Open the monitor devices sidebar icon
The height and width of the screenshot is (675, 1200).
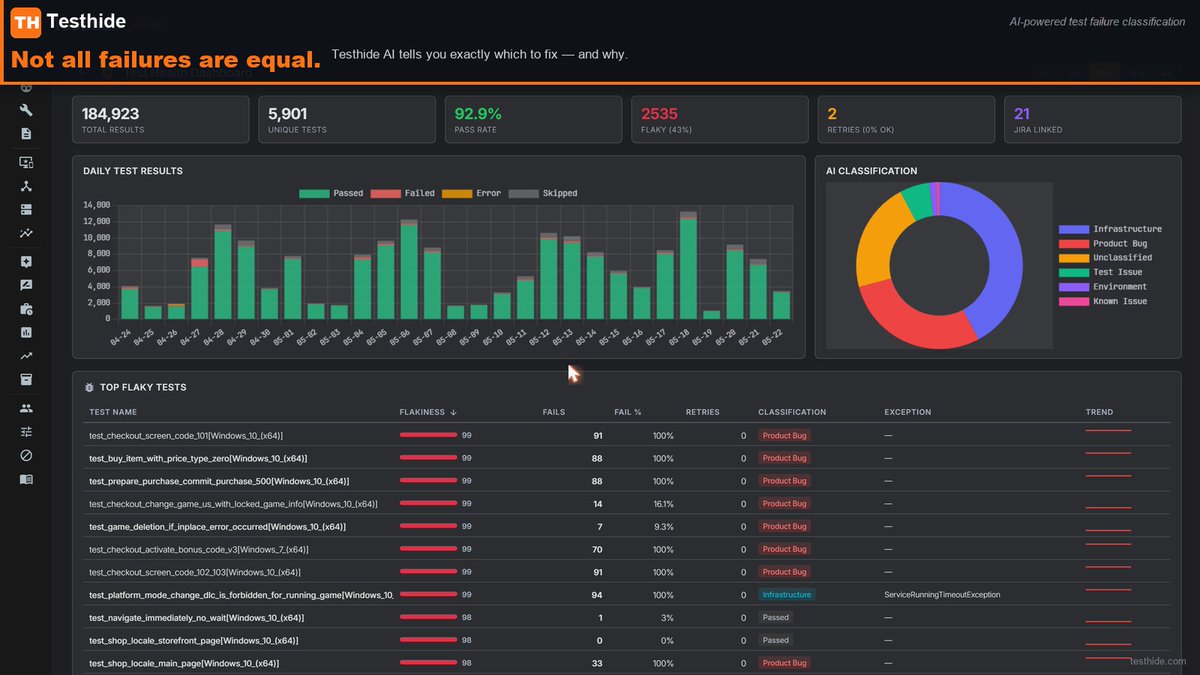coord(27,162)
